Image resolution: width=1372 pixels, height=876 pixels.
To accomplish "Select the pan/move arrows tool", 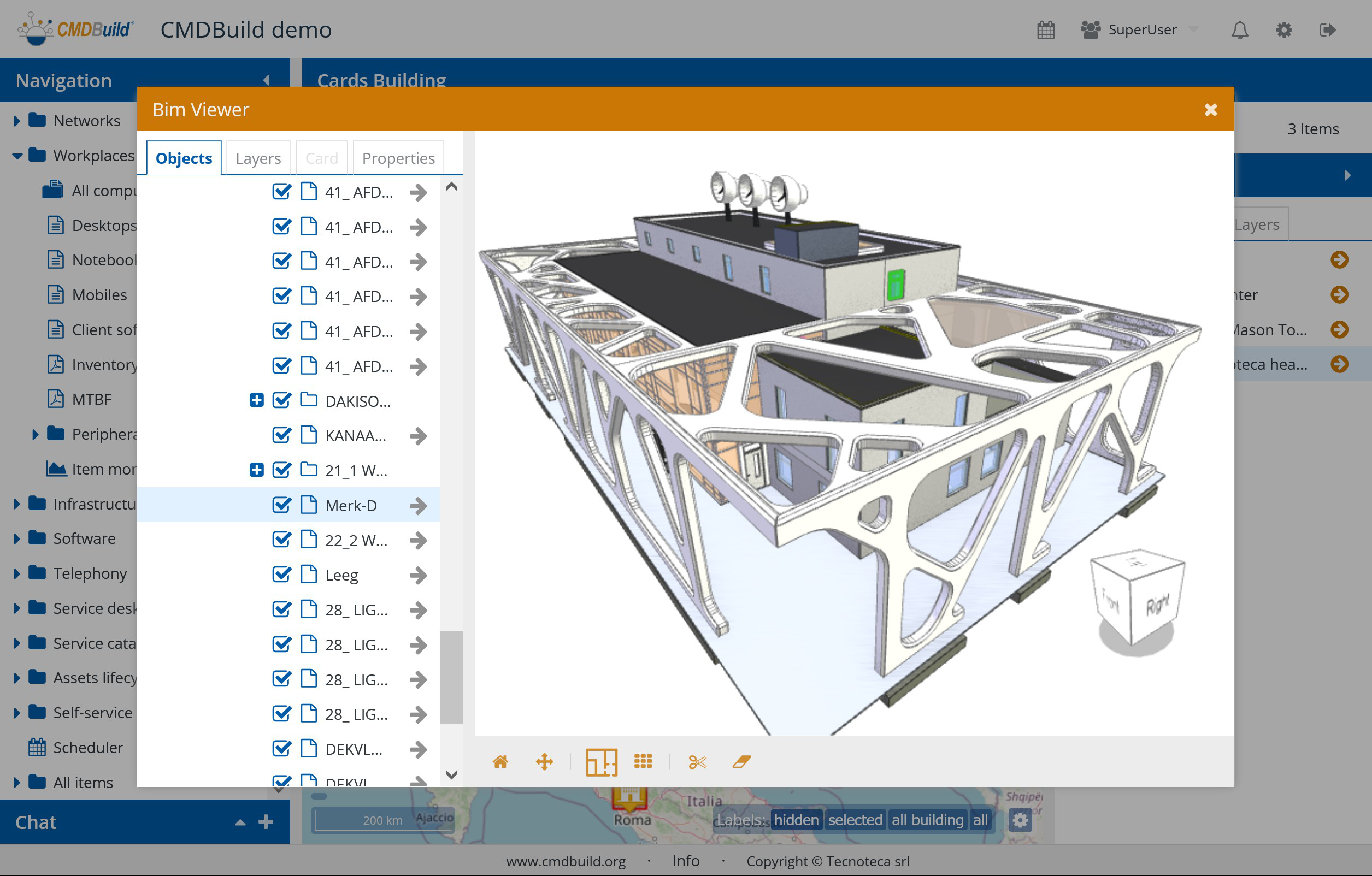I will [544, 762].
